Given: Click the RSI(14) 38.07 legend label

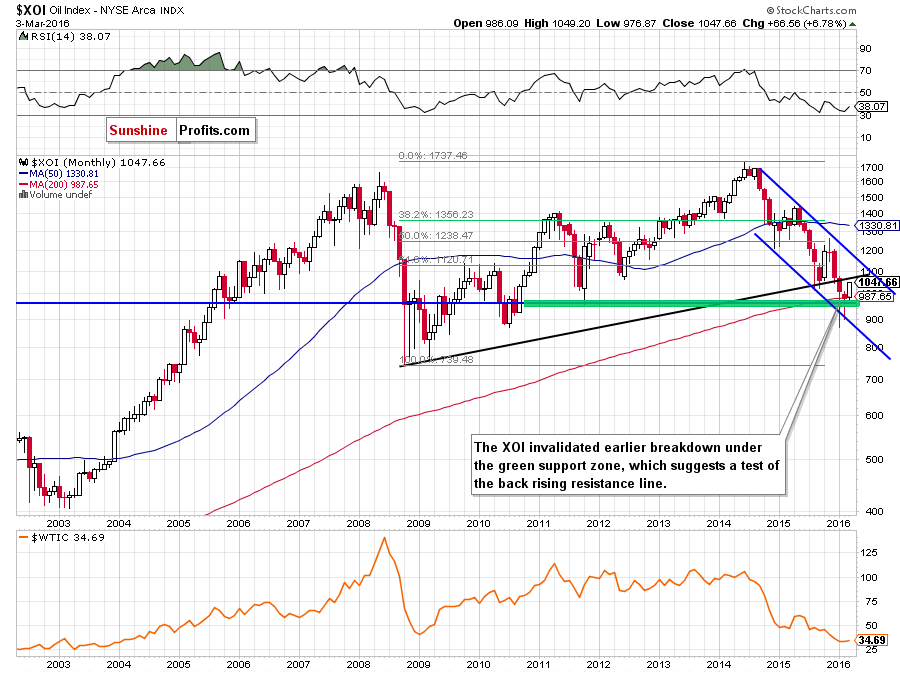Looking at the screenshot, I should pos(65,37).
